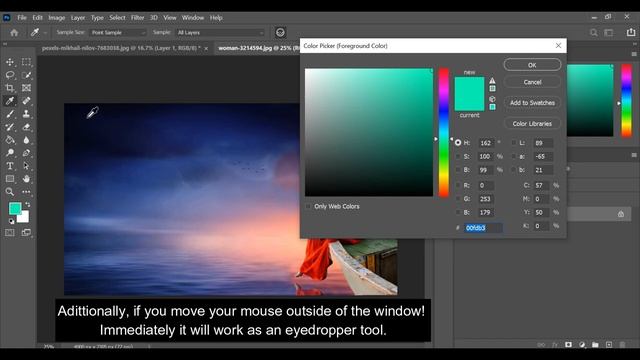Viewport: 640px width, 360px height.
Task: Open the Filter menu
Action: pos(138,18)
